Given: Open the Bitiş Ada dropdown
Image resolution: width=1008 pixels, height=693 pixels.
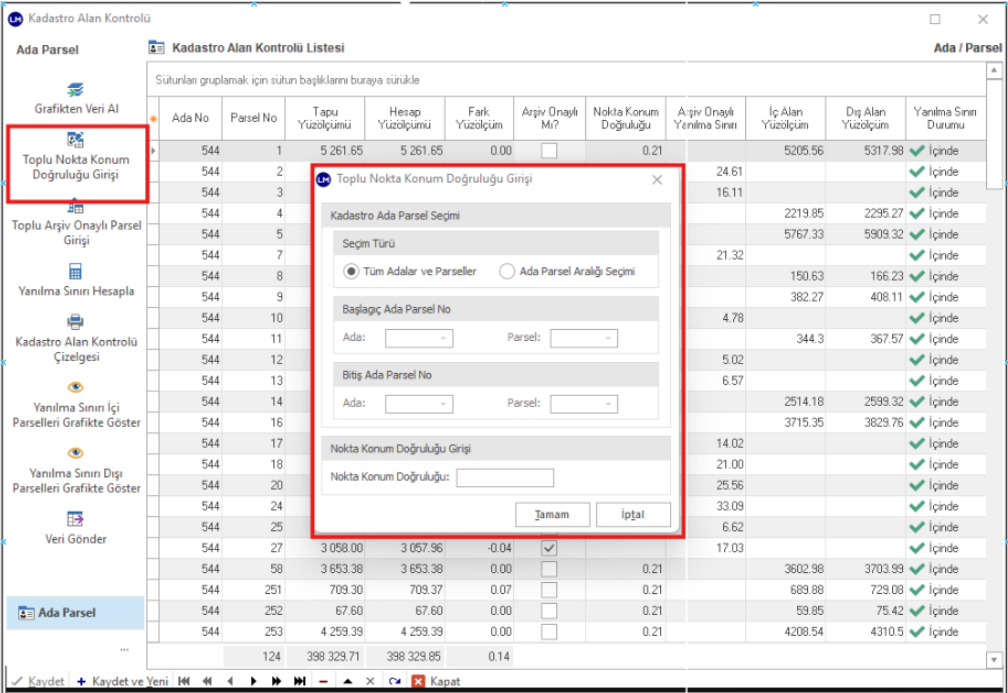Looking at the screenshot, I should point(418,404).
